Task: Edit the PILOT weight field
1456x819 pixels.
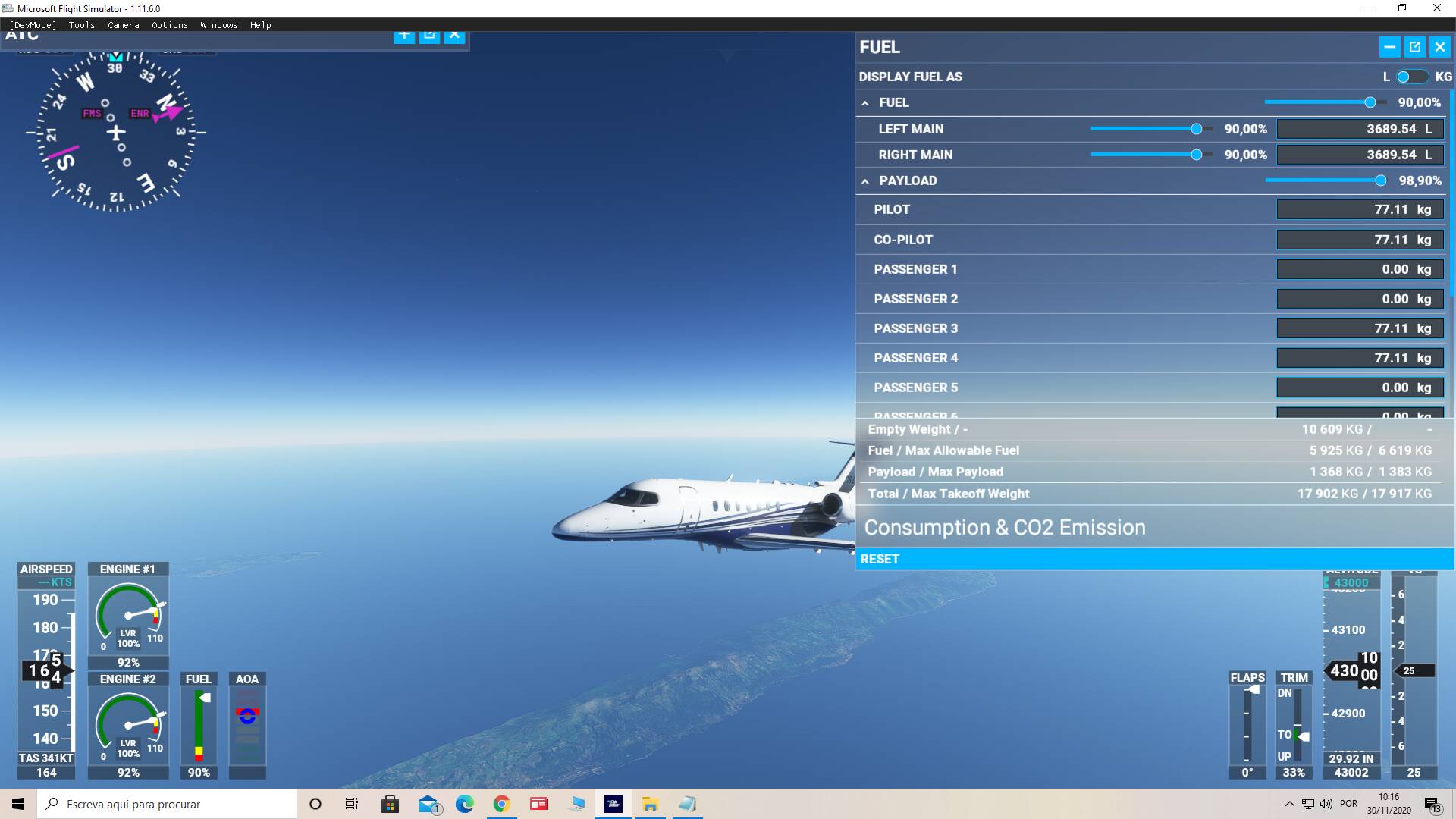Action: click(x=1360, y=209)
